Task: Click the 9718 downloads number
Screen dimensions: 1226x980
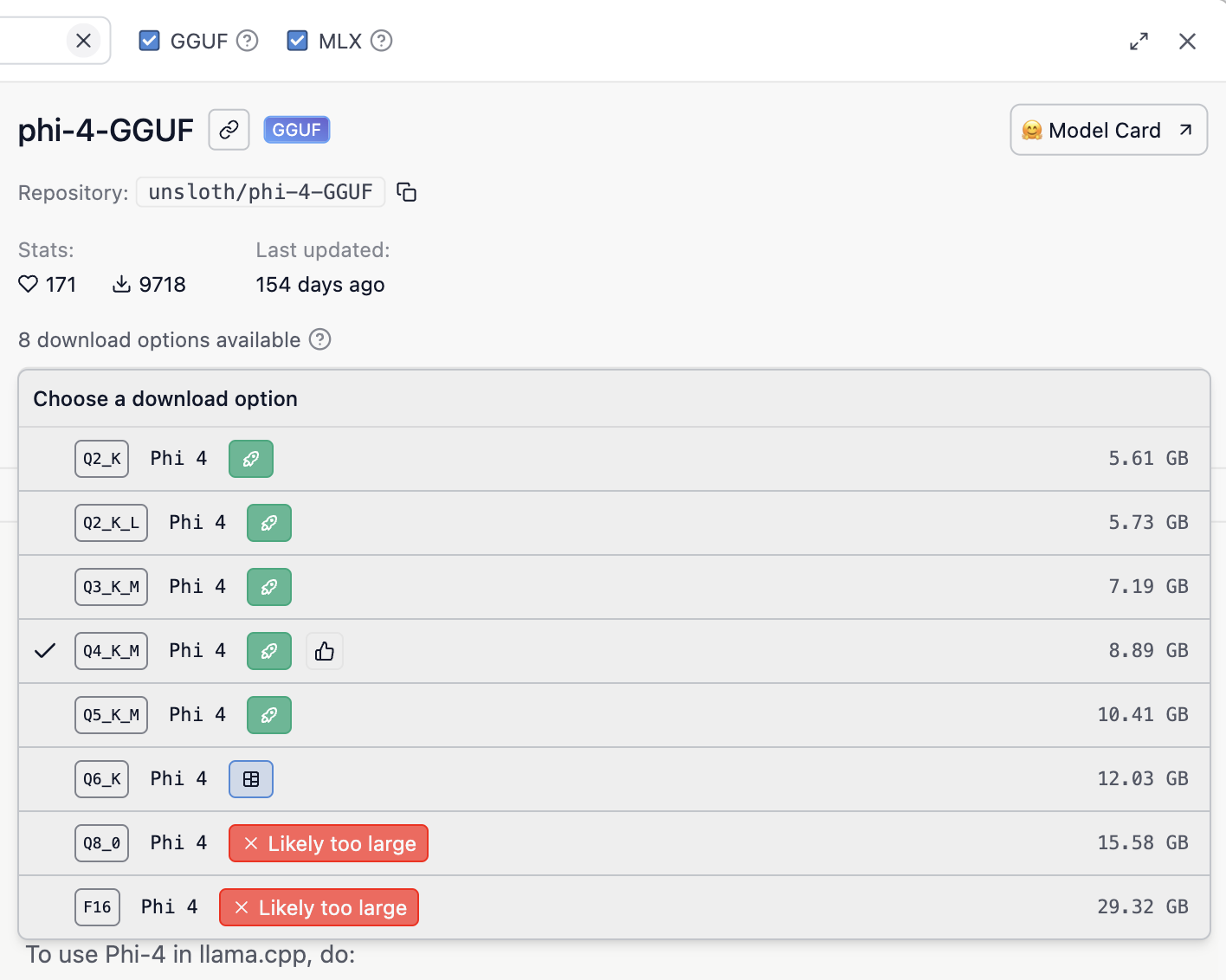Action: (163, 285)
